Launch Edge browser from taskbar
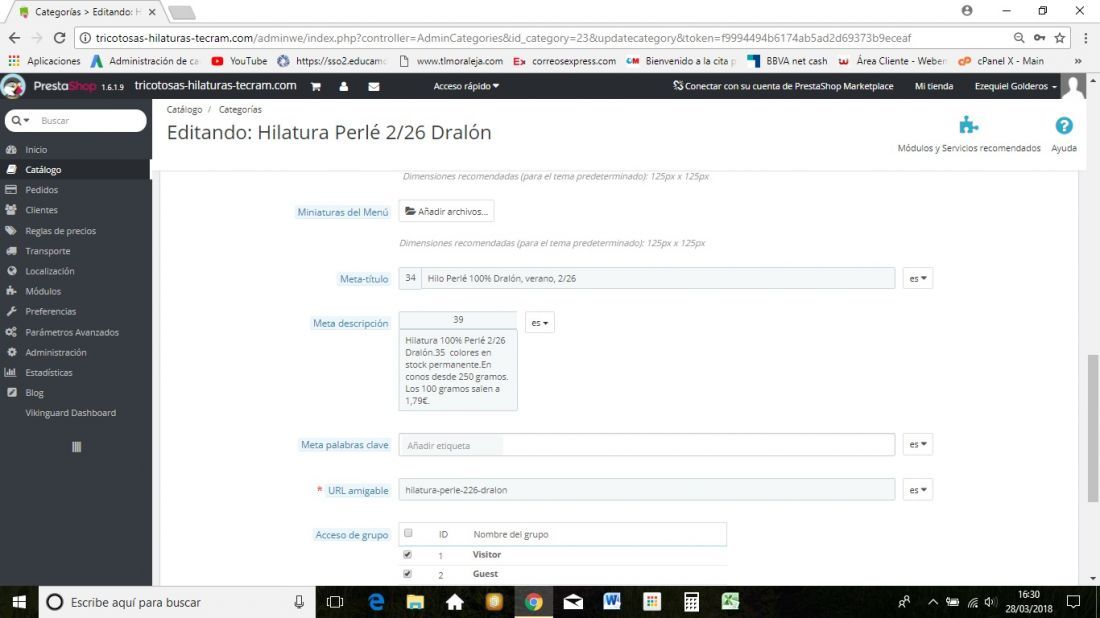 pyautogui.click(x=376, y=602)
